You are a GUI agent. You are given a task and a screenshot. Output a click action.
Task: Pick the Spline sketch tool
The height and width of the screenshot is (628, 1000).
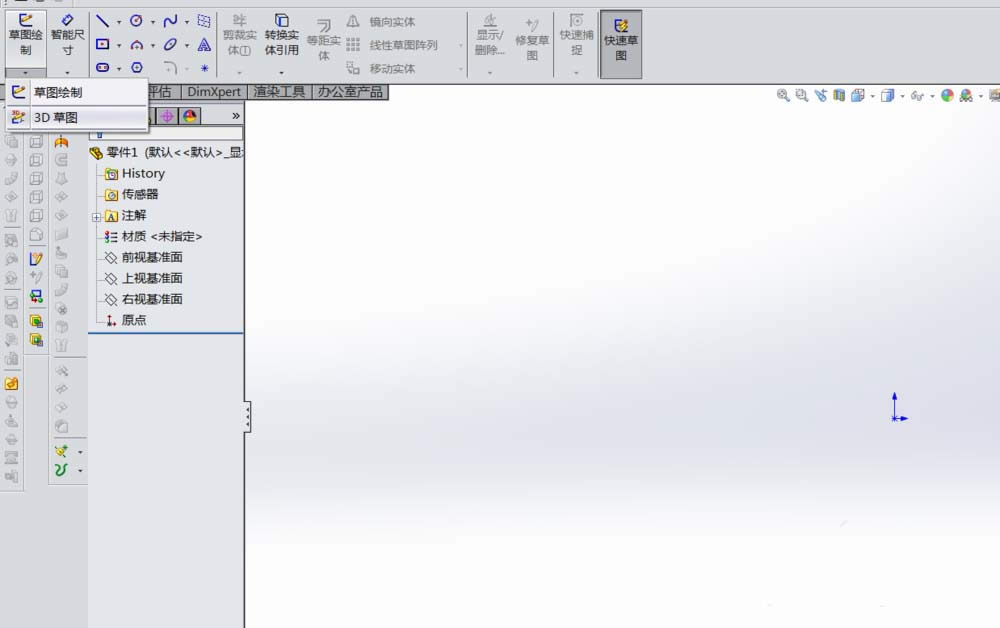[x=168, y=20]
